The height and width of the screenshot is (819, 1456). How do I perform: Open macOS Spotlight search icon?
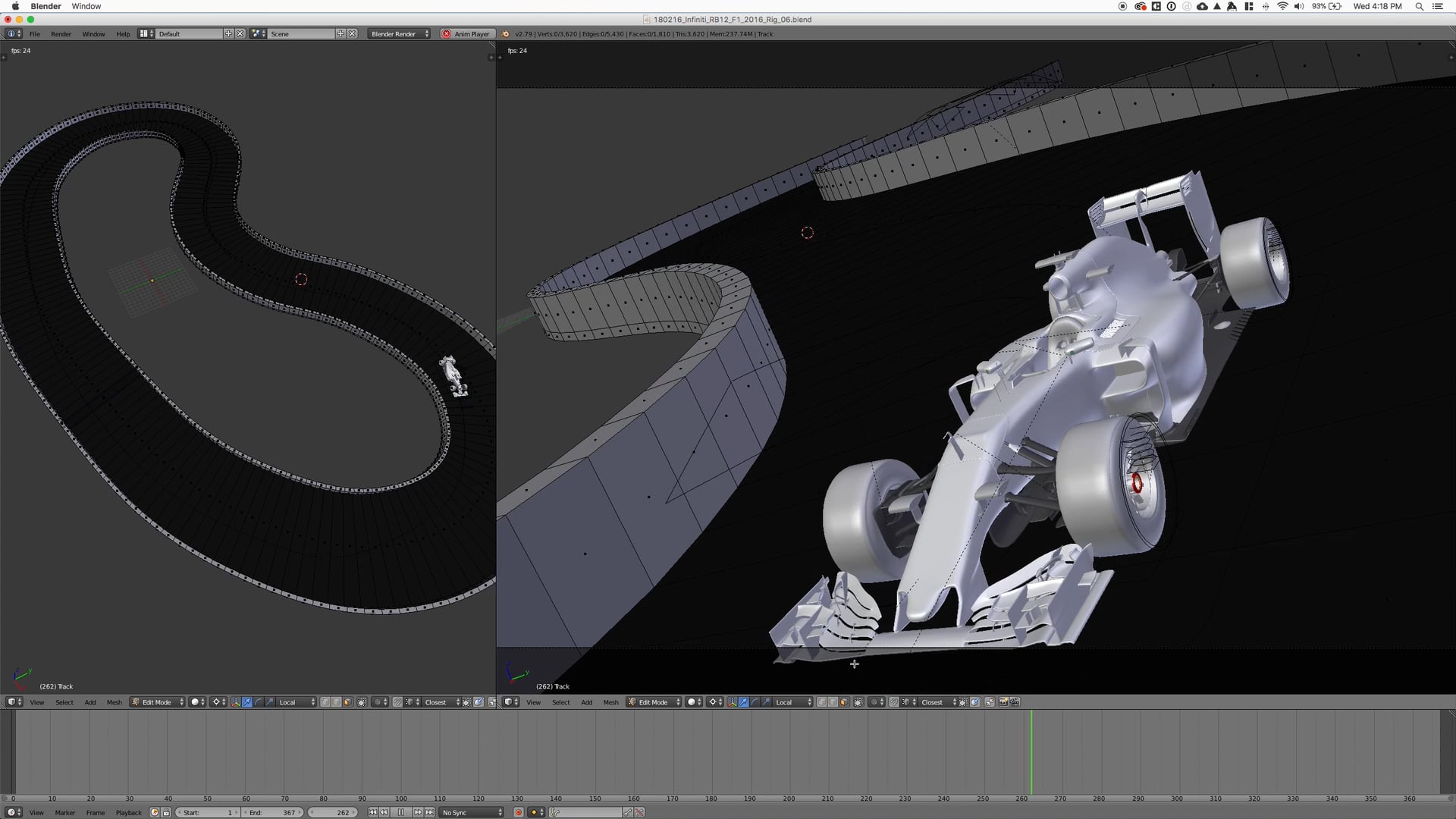pos(1419,6)
